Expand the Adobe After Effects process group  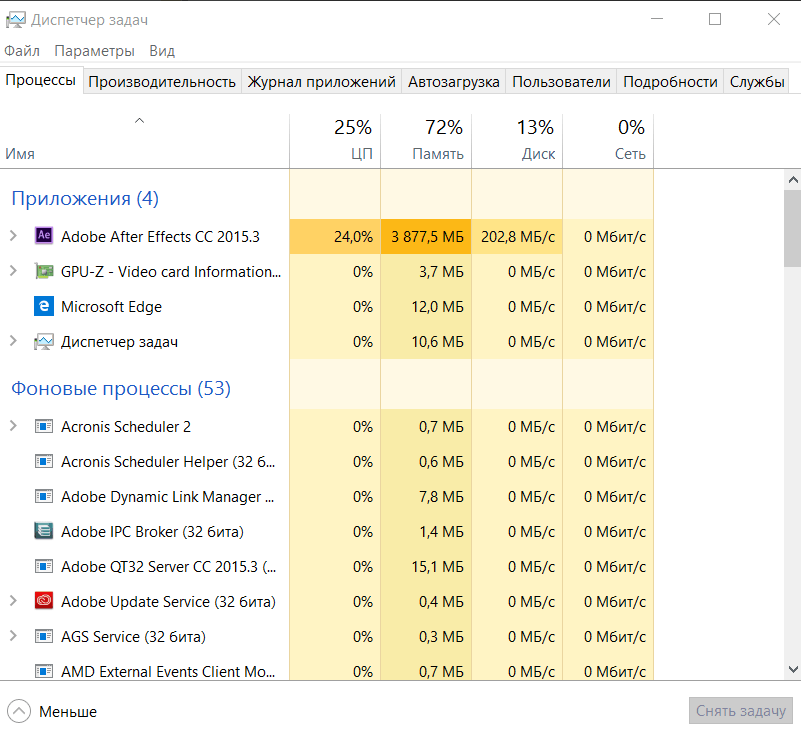(13, 237)
